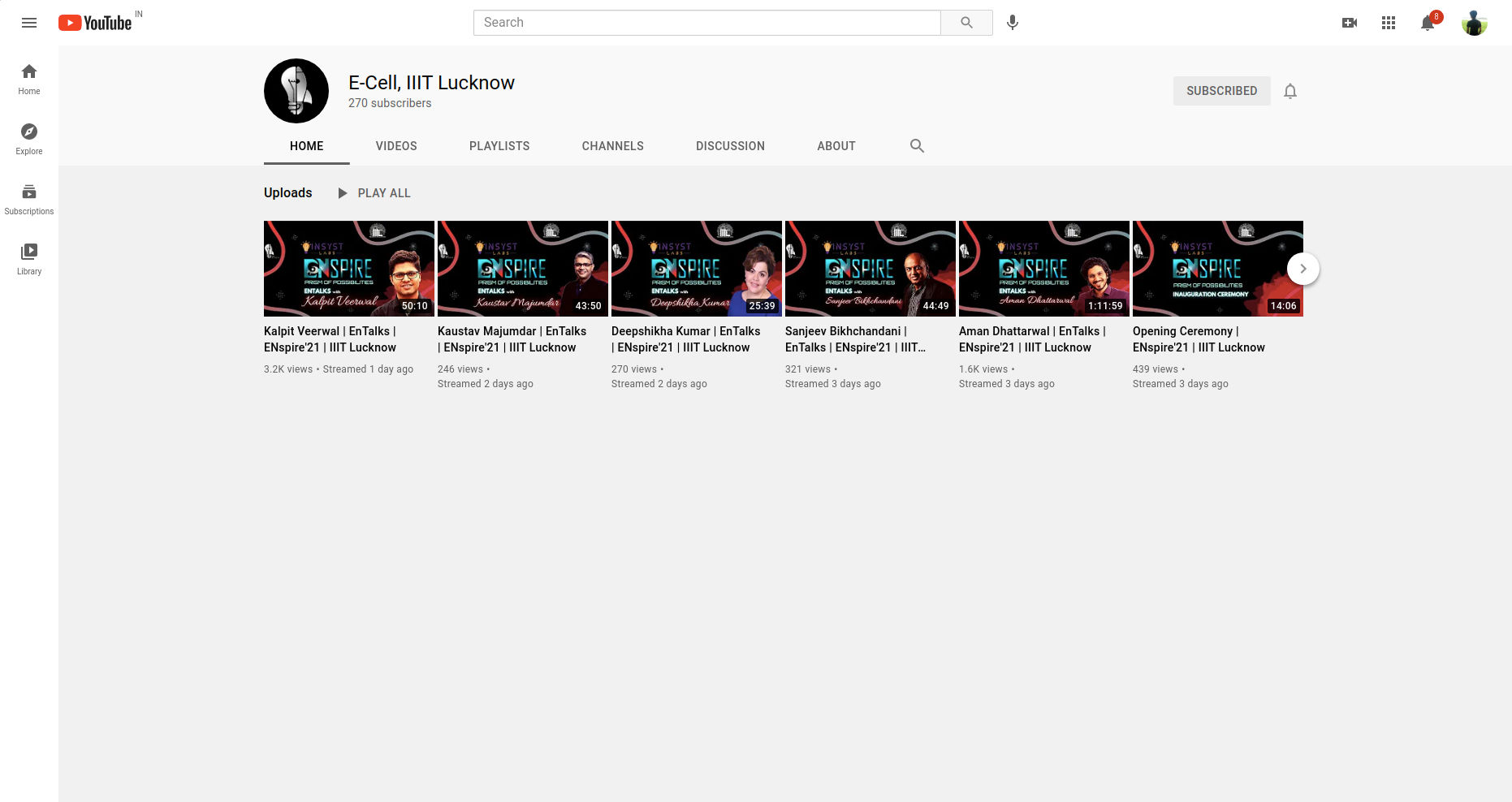Image resolution: width=1512 pixels, height=802 pixels.
Task: Switch to the HOME tab
Action: point(307,146)
